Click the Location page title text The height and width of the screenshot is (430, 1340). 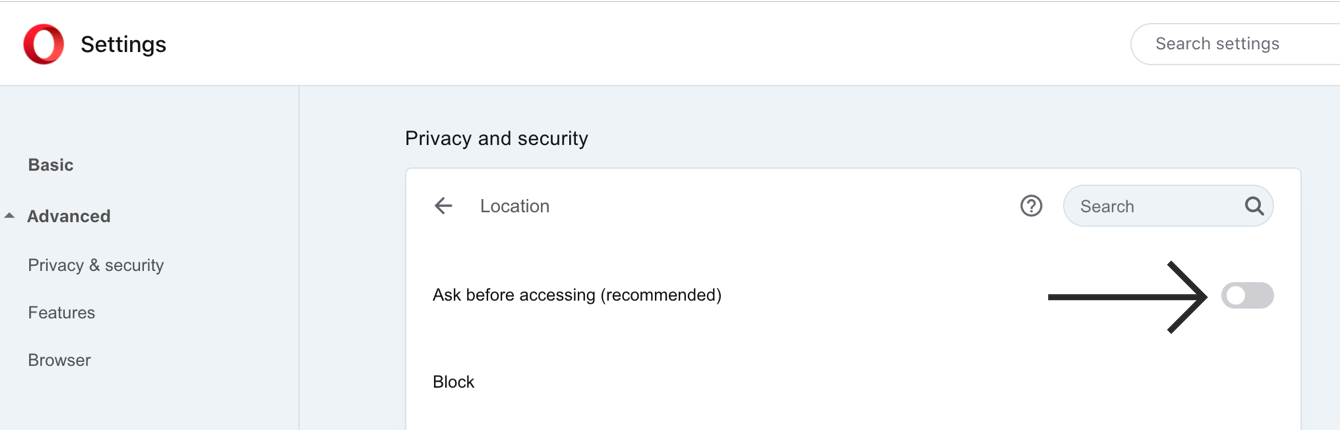[x=515, y=206]
